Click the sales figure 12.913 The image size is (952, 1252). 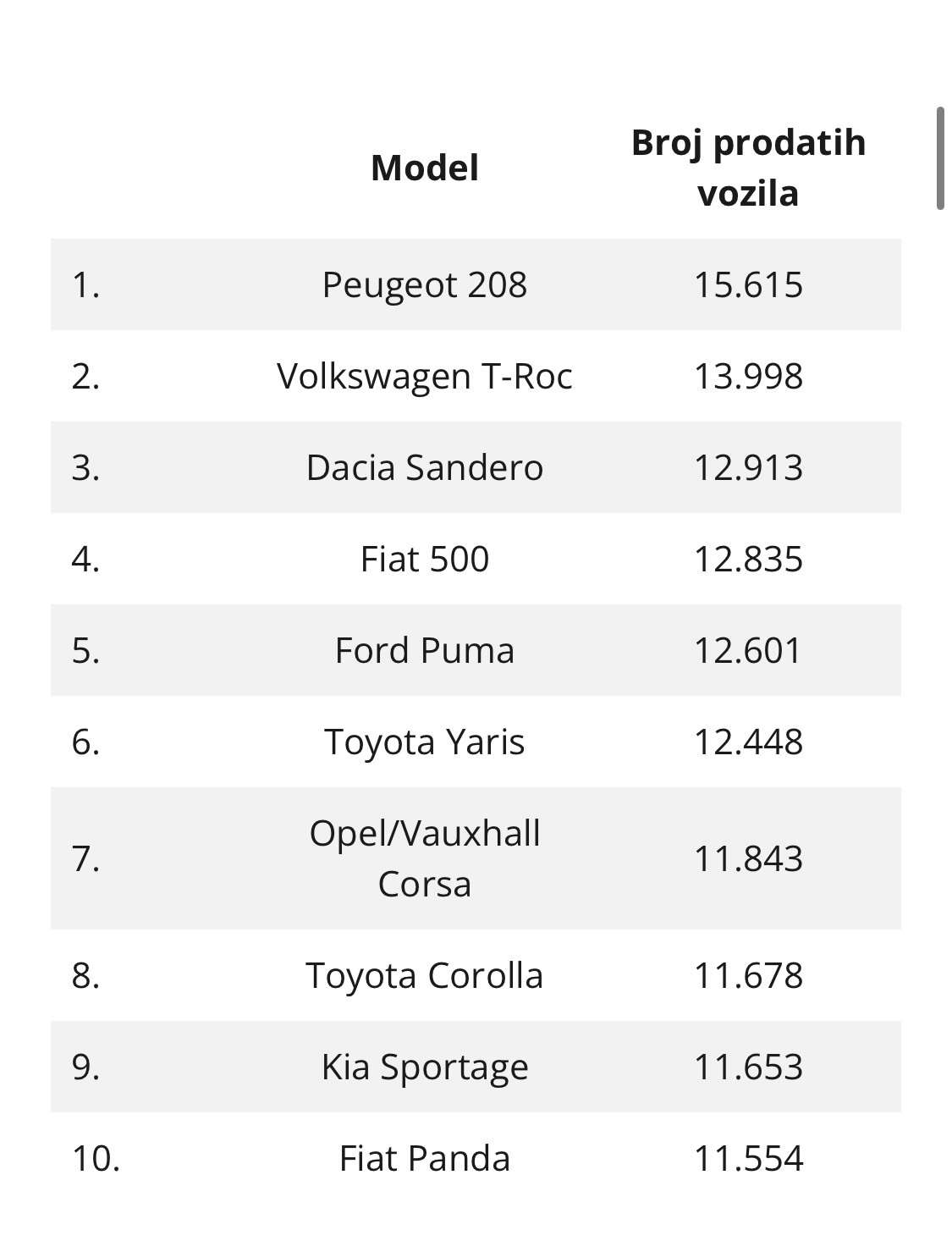(748, 467)
